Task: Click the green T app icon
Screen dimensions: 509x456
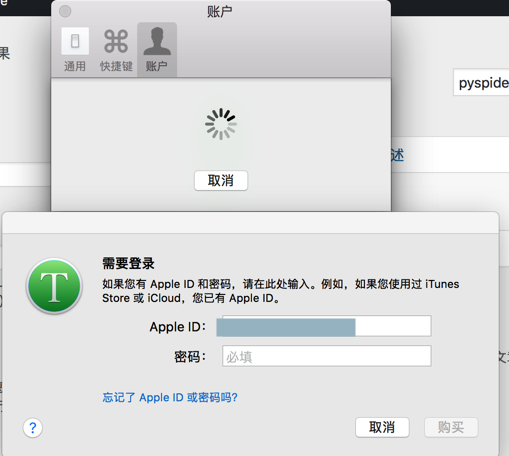Action: click(54, 286)
